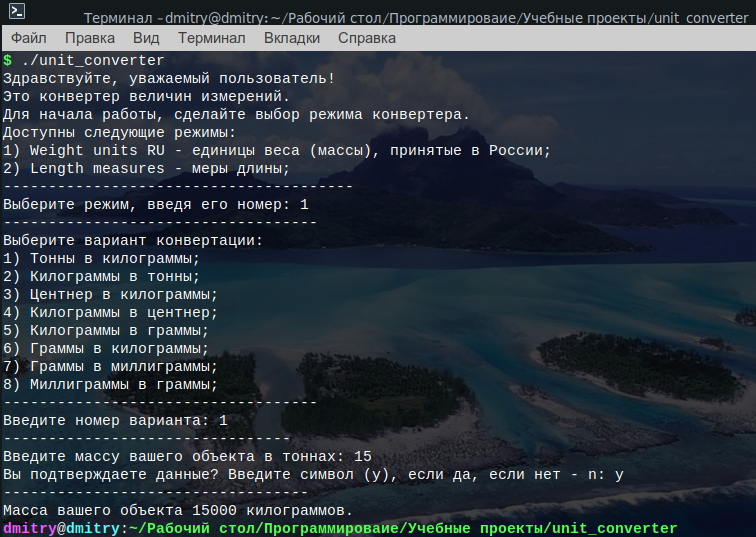This screenshot has height=537, width=756.
Task: Click the '6) Граммы в килограммы;' line
Action: click(106, 348)
